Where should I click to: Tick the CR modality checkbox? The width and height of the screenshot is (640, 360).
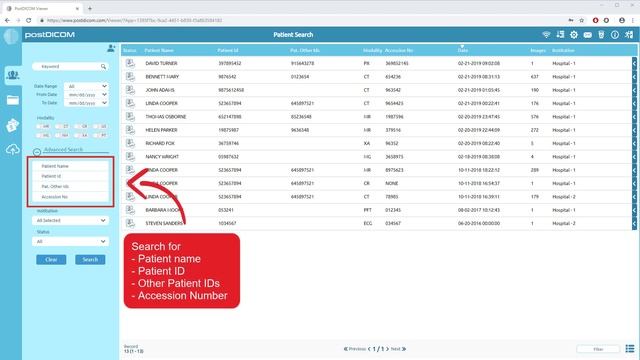coord(82,127)
